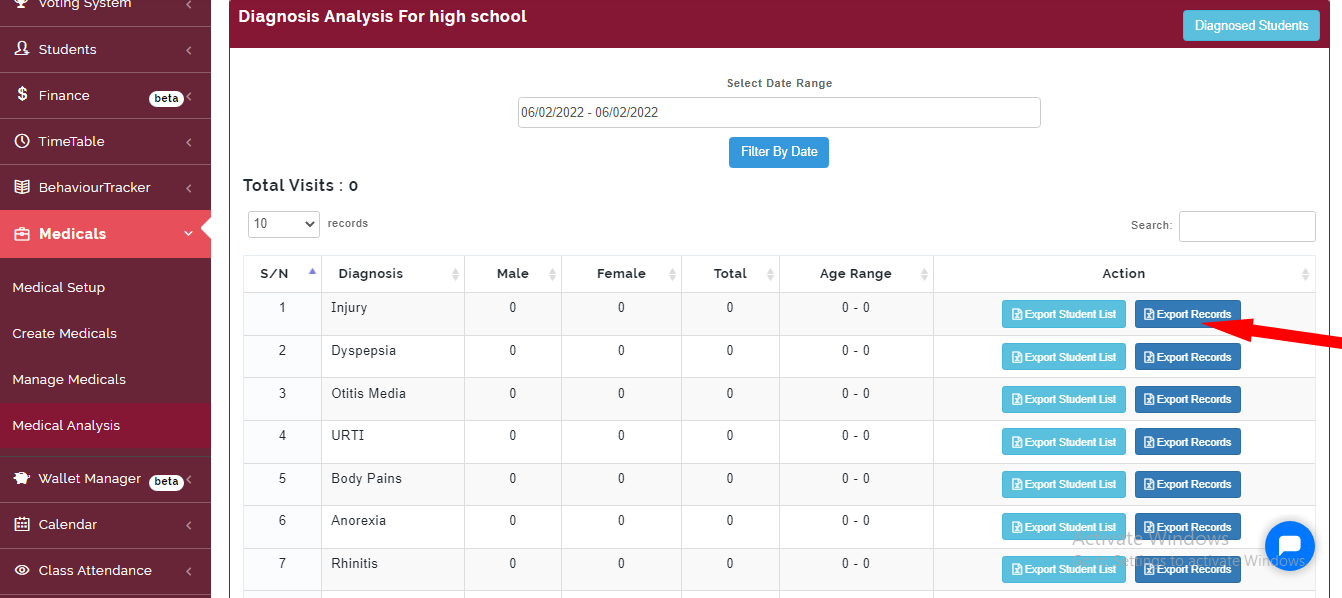This screenshot has height=598, width=1342.
Task: Click the Otitis Media diagnosis cell
Action: pyautogui.click(x=393, y=400)
